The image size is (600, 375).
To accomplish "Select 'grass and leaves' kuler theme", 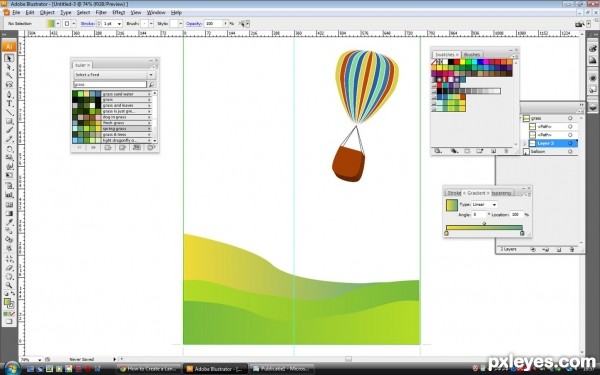I will pyautogui.click(x=112, y=106).
